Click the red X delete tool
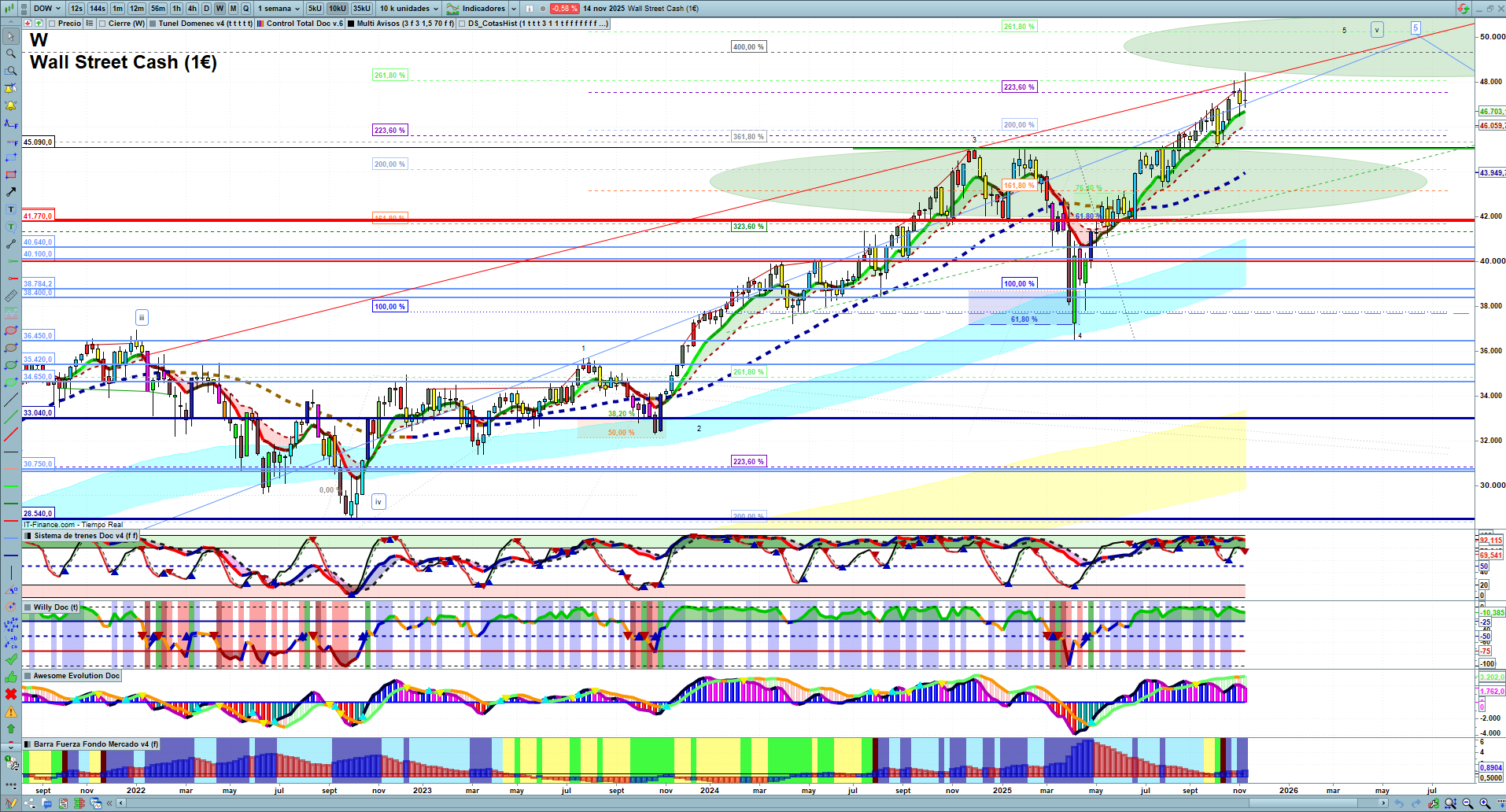 coord(11,694)
